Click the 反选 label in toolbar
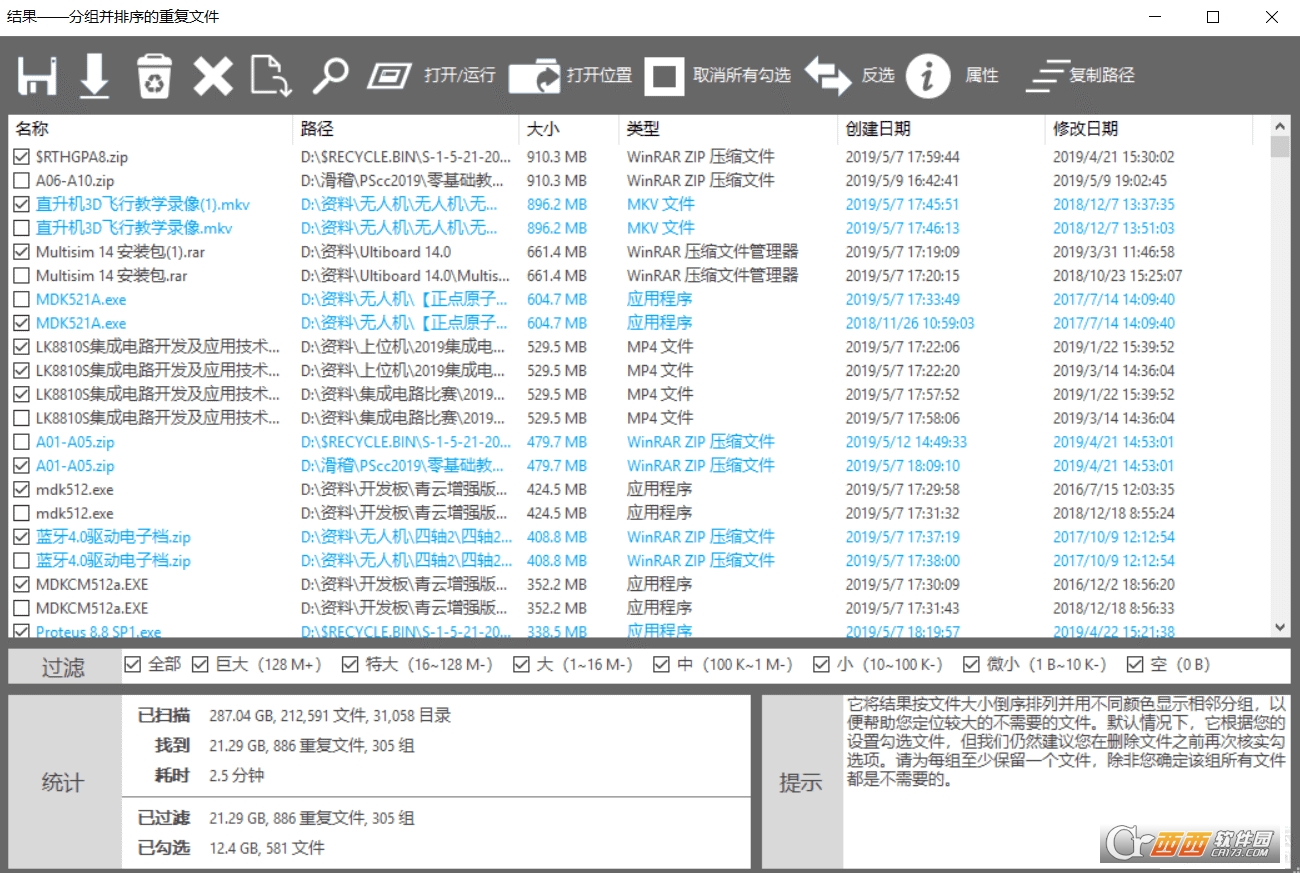The width and height of the screenshot is (1300, 873). tap(878, 76)
